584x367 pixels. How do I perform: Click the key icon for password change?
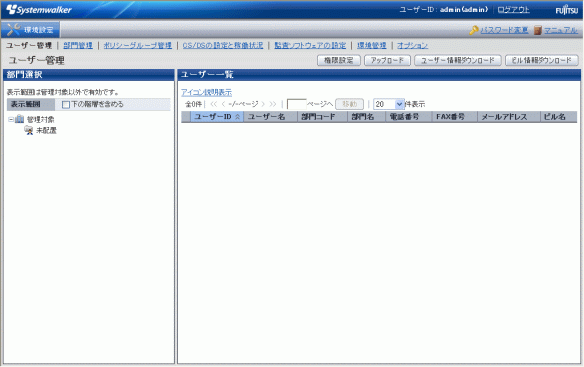(x=474, y=30)
